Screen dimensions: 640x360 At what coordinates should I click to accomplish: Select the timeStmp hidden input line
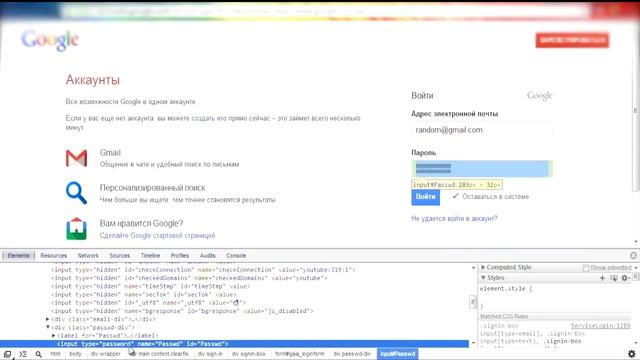click(x=151, y=286)
